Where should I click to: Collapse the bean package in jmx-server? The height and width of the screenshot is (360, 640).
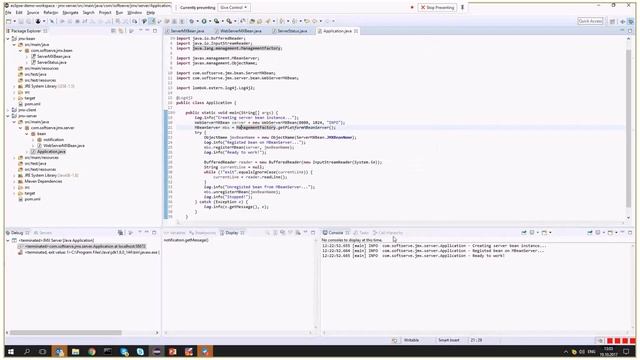coord(27,134)
